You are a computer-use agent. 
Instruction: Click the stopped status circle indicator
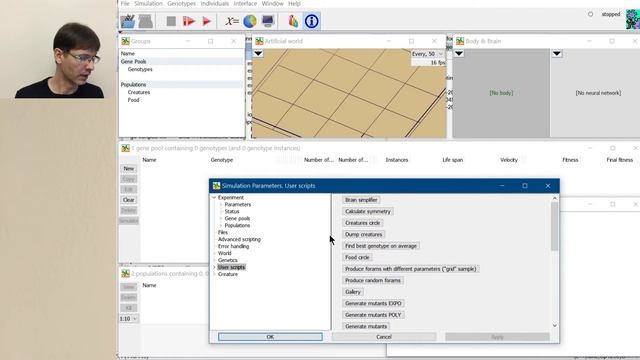click(x=590, y=14)
